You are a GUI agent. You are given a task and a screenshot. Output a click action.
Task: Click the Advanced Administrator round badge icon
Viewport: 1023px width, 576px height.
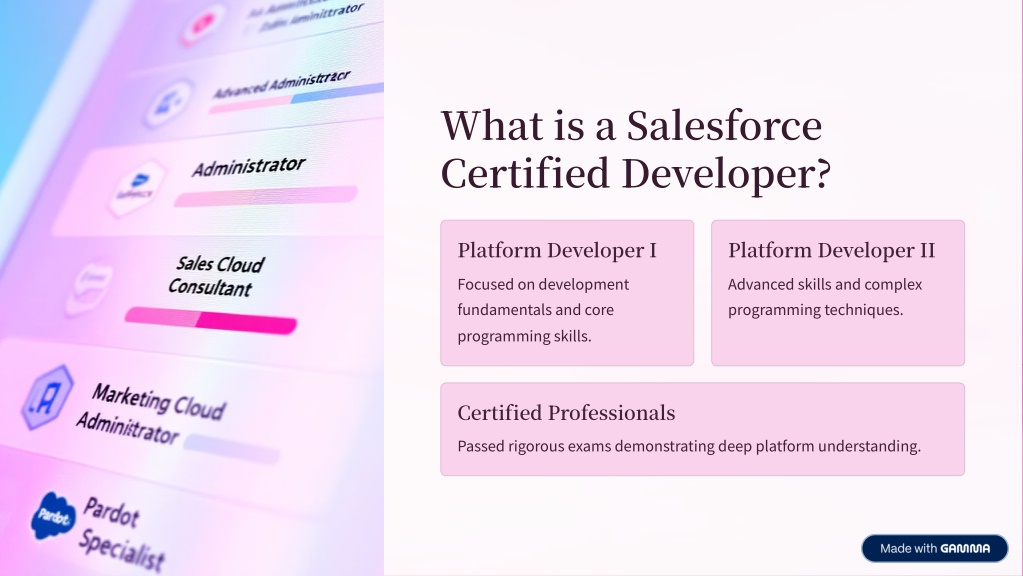[168, 103]
